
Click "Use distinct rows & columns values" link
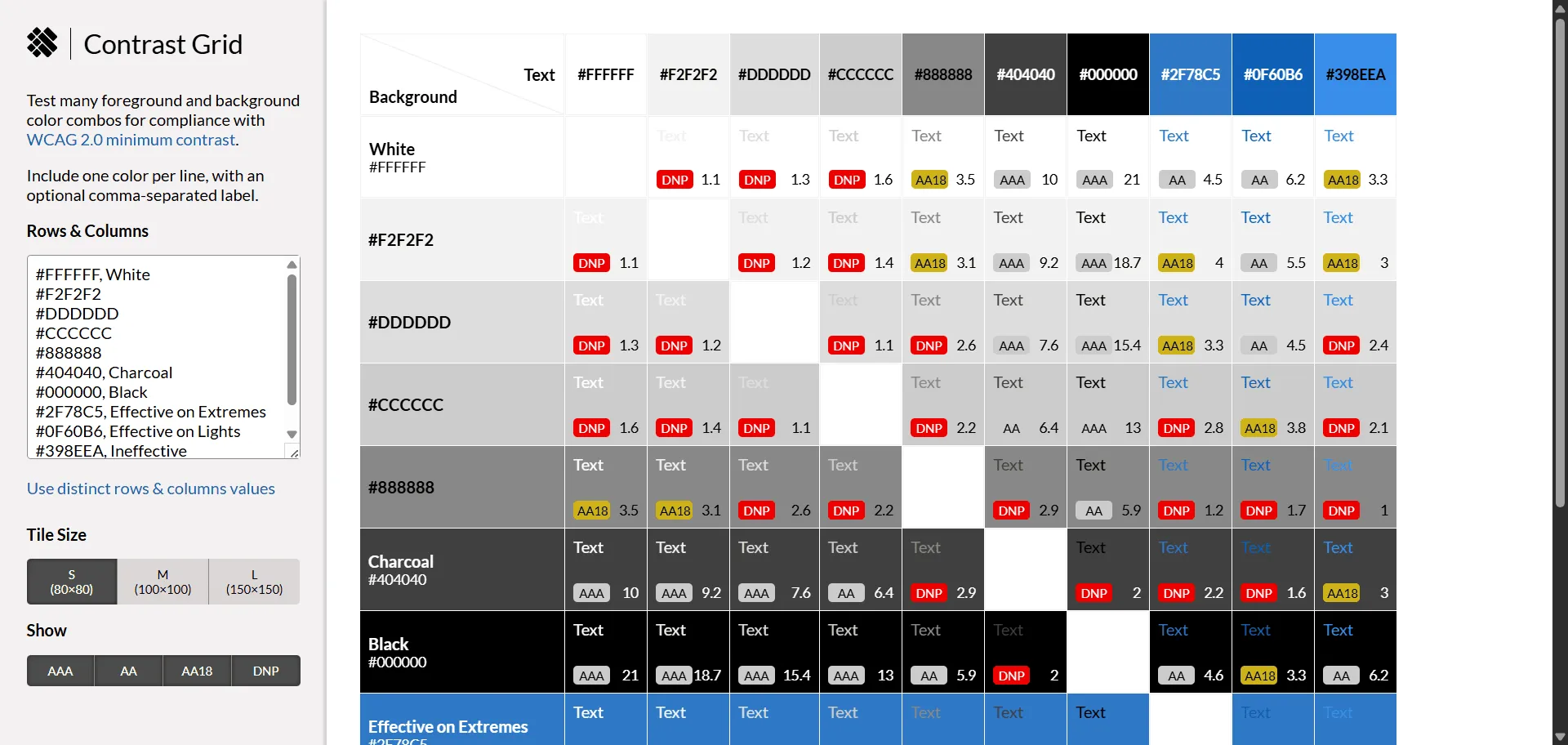(150, 488)
